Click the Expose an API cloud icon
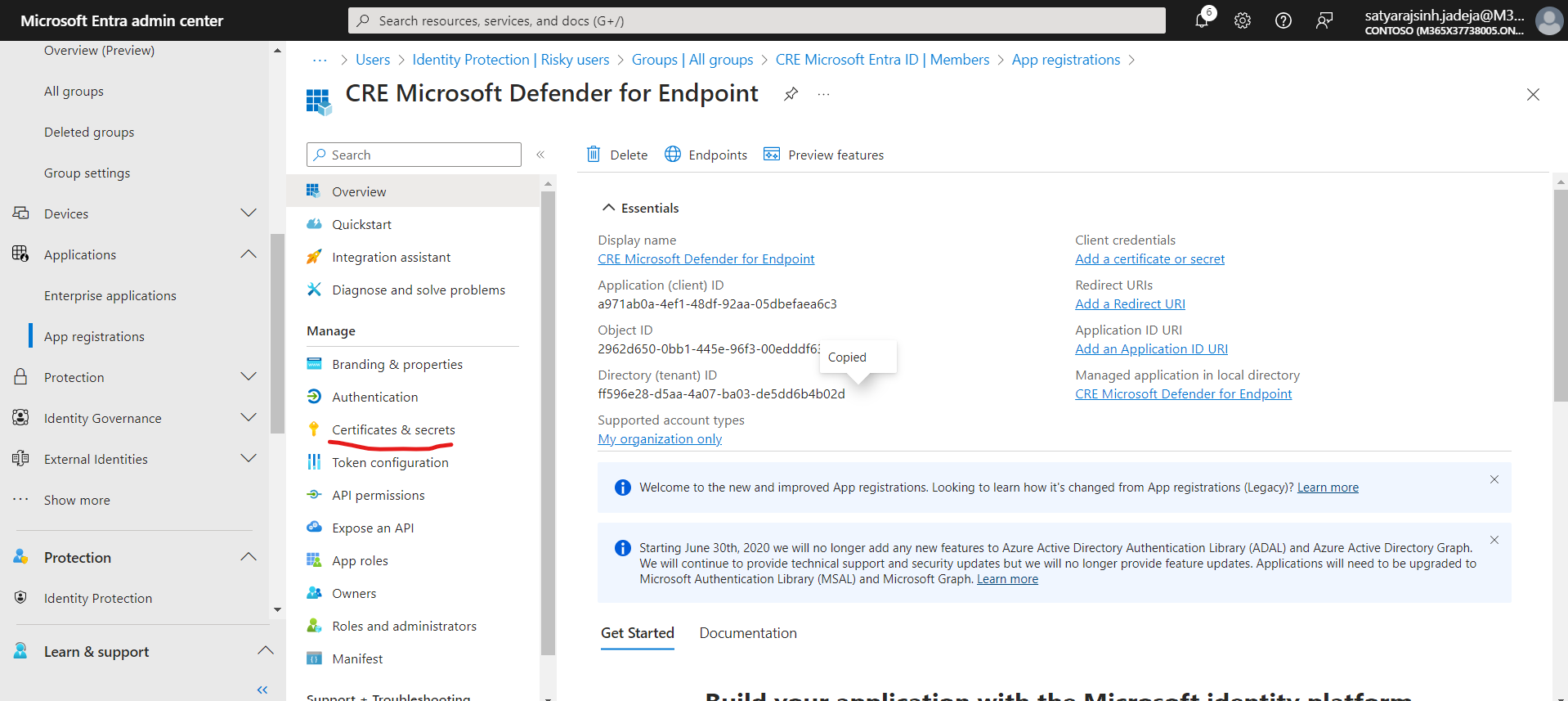The height and width of the screenshot is (701, 1568). [x=314, y=528]
